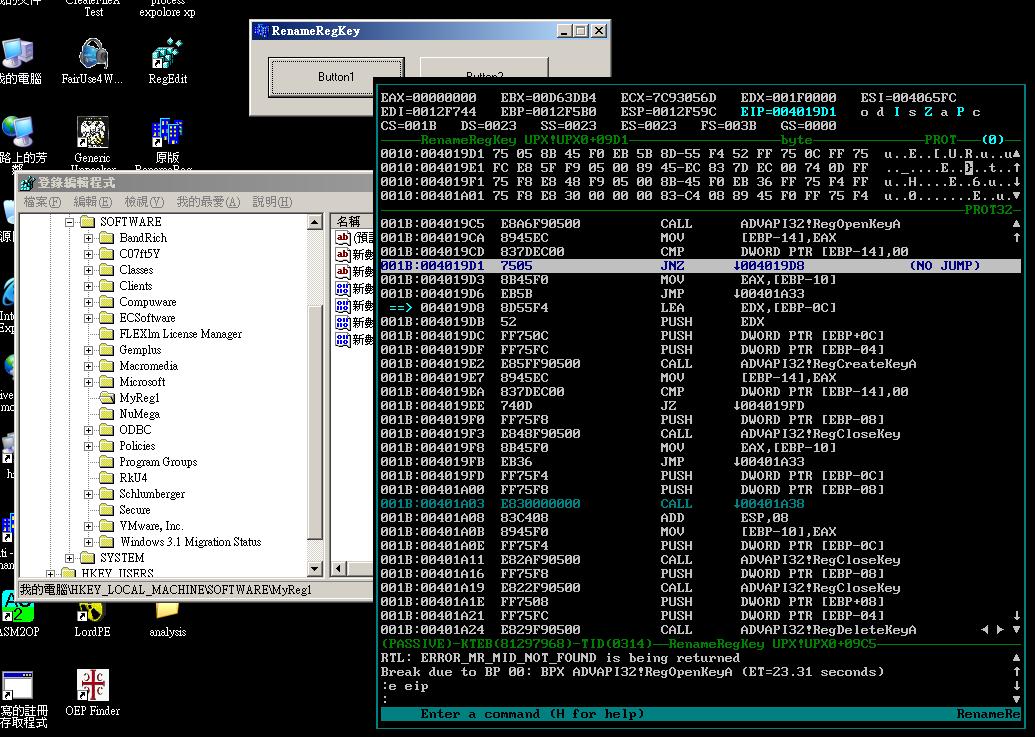Collapse the SOFTWARE registry branch
This screenshot has height=737, width=1035.
coord(70,222)
